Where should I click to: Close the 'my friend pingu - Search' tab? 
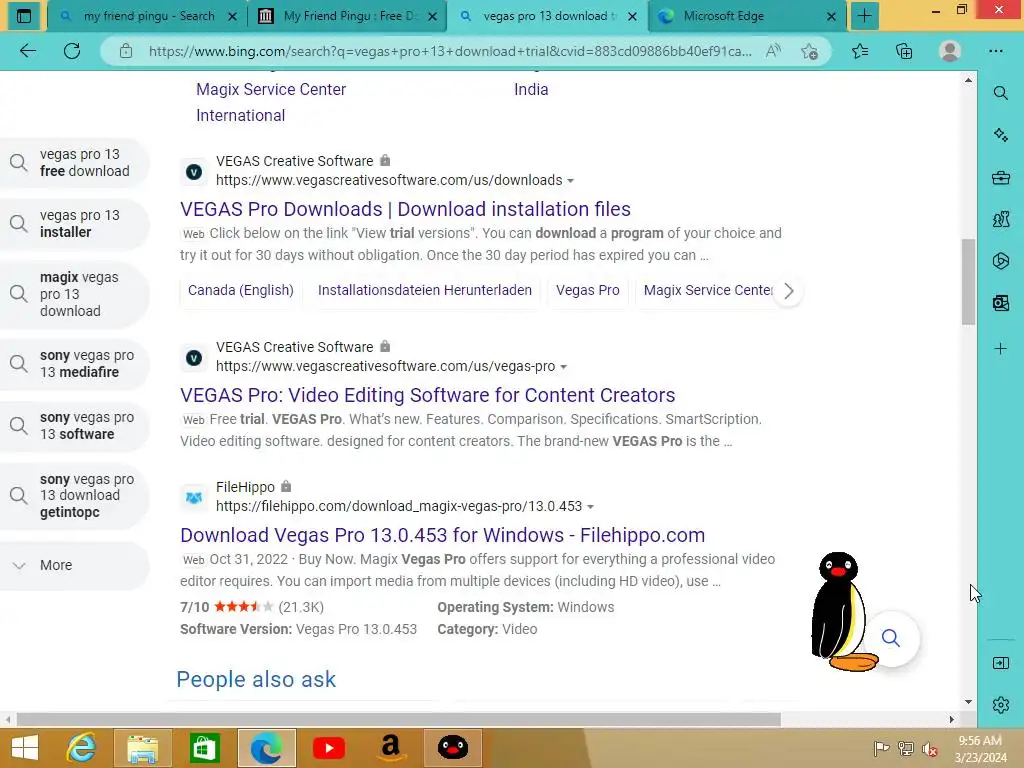[x=232, y=16]
